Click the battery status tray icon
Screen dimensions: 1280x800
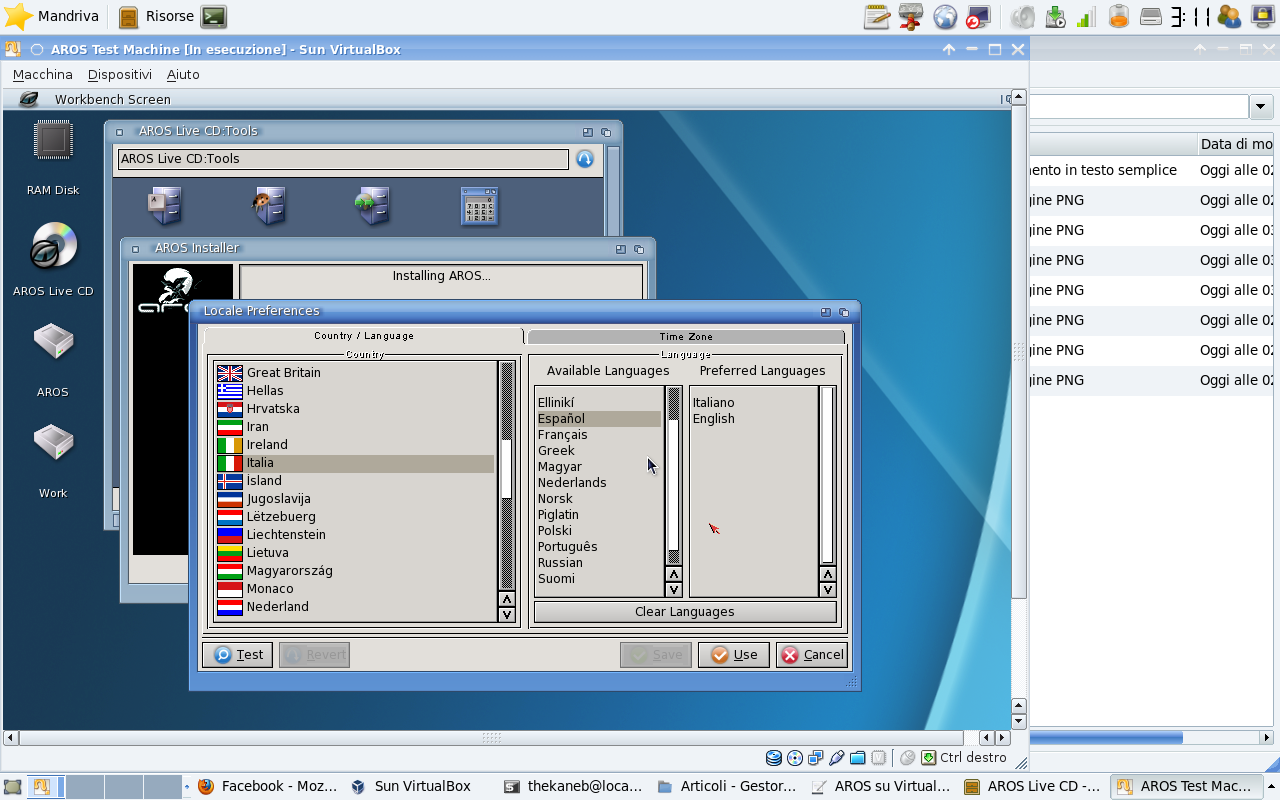pos(1119,16)
